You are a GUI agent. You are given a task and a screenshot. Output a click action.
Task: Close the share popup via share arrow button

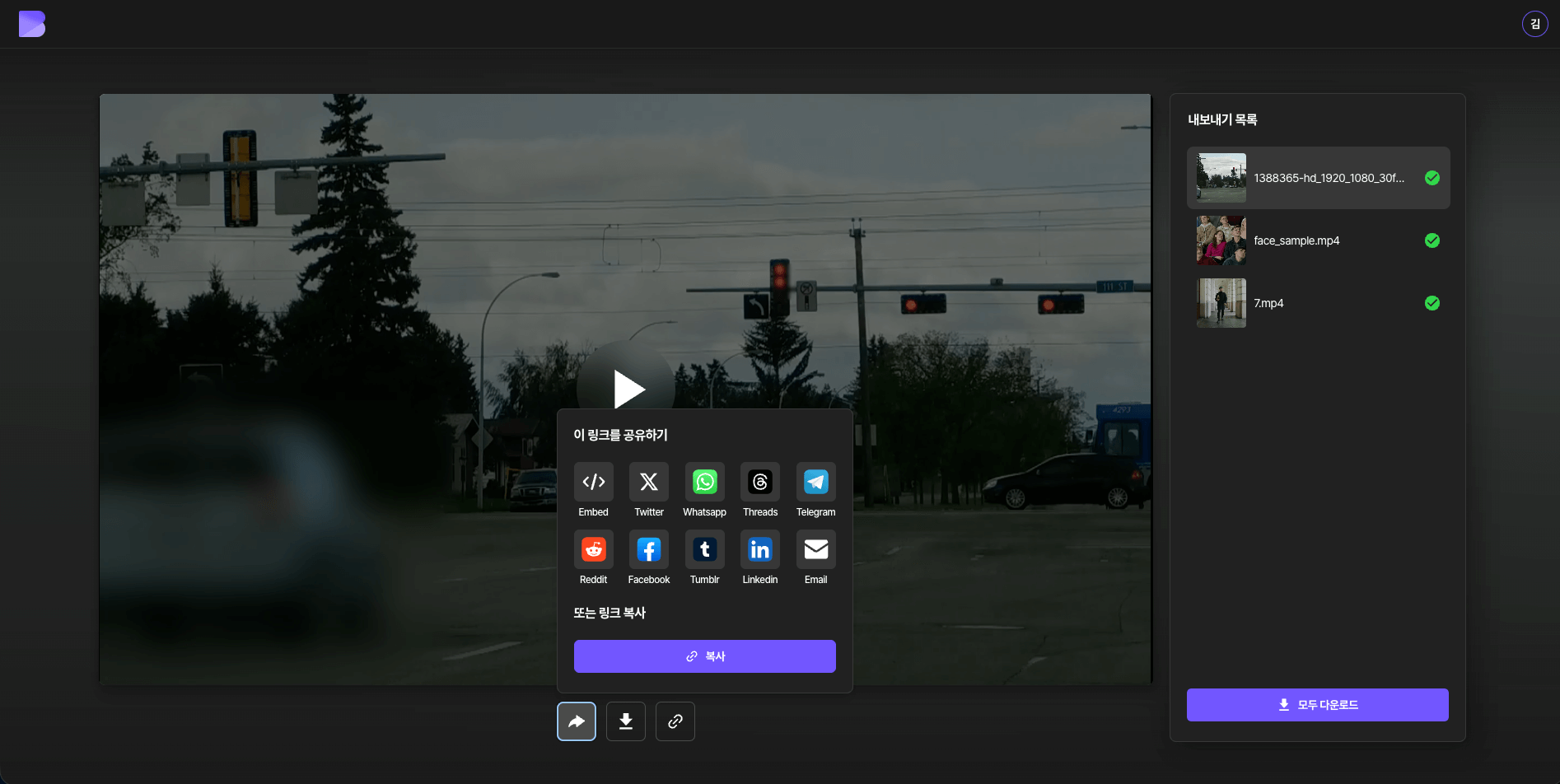tap(577, 721)
